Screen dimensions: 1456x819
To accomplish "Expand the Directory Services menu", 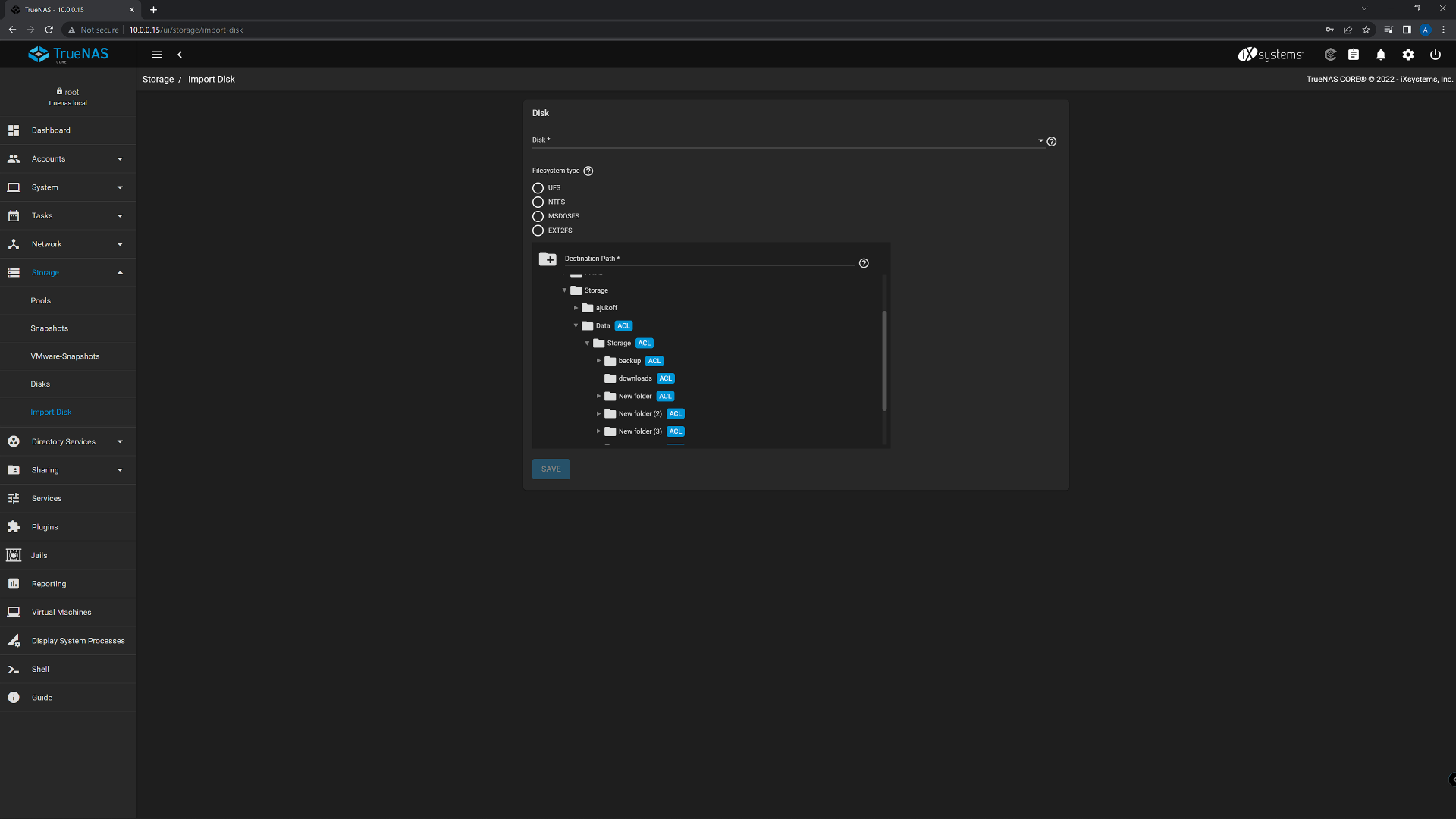I will pos(68,441).
